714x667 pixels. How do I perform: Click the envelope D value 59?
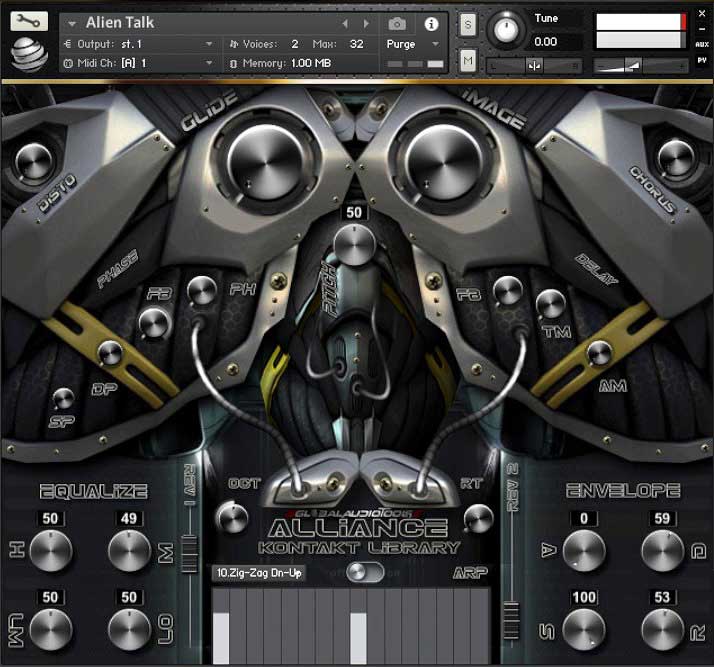click(x=662, y=519)
